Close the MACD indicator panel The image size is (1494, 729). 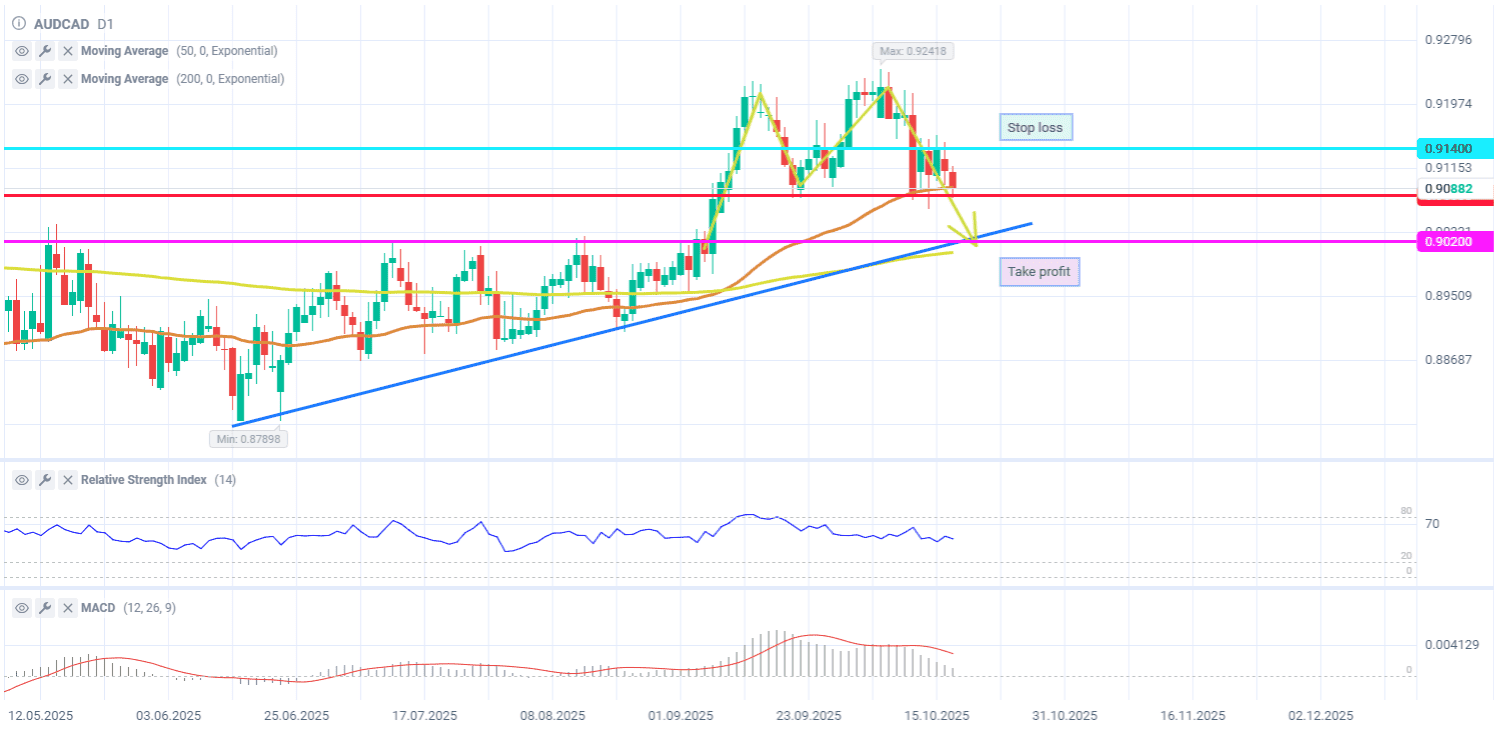[x=68, y=608]
